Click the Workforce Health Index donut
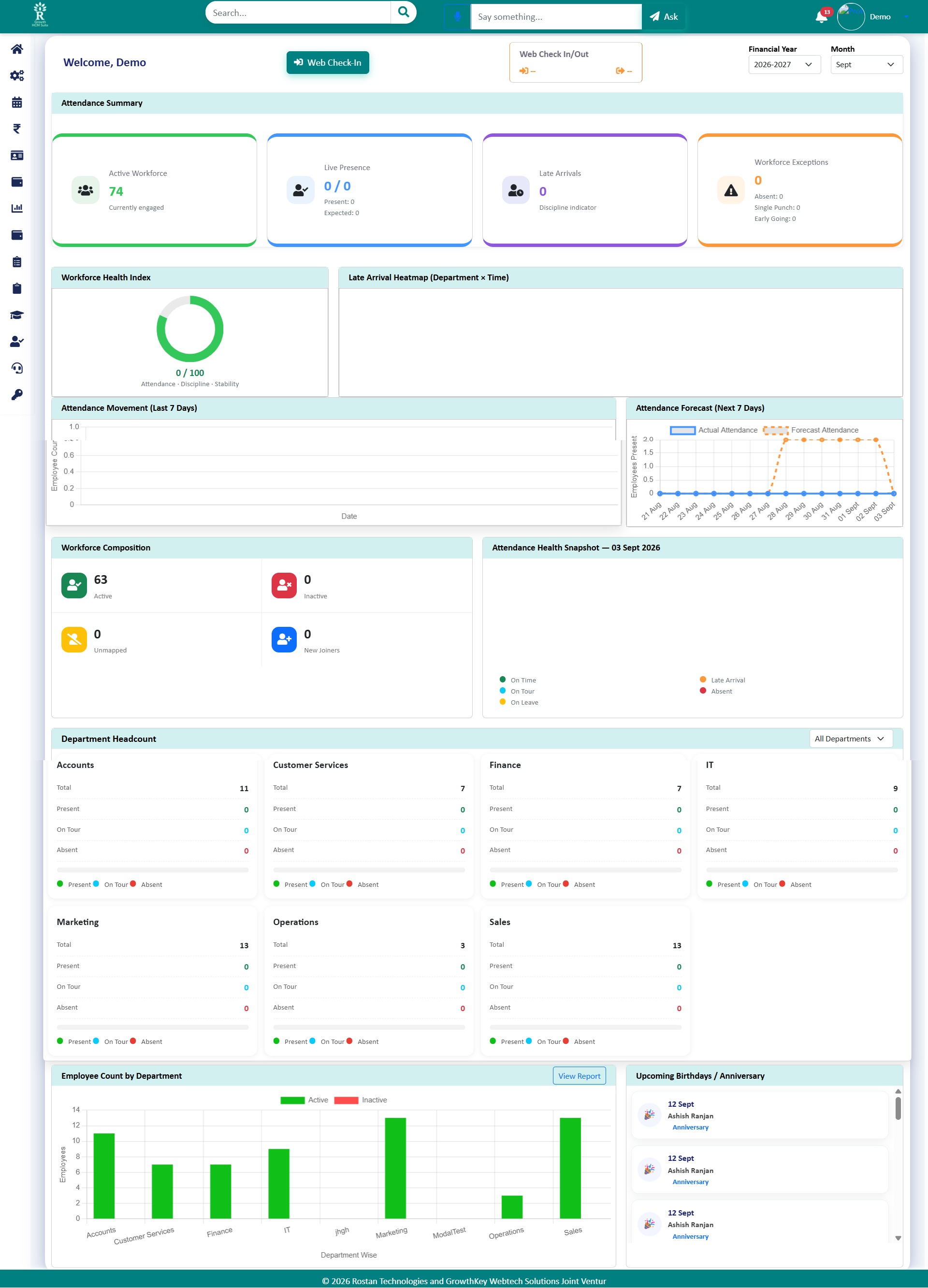Screen dimensions: 928x1288 point(189,329)
